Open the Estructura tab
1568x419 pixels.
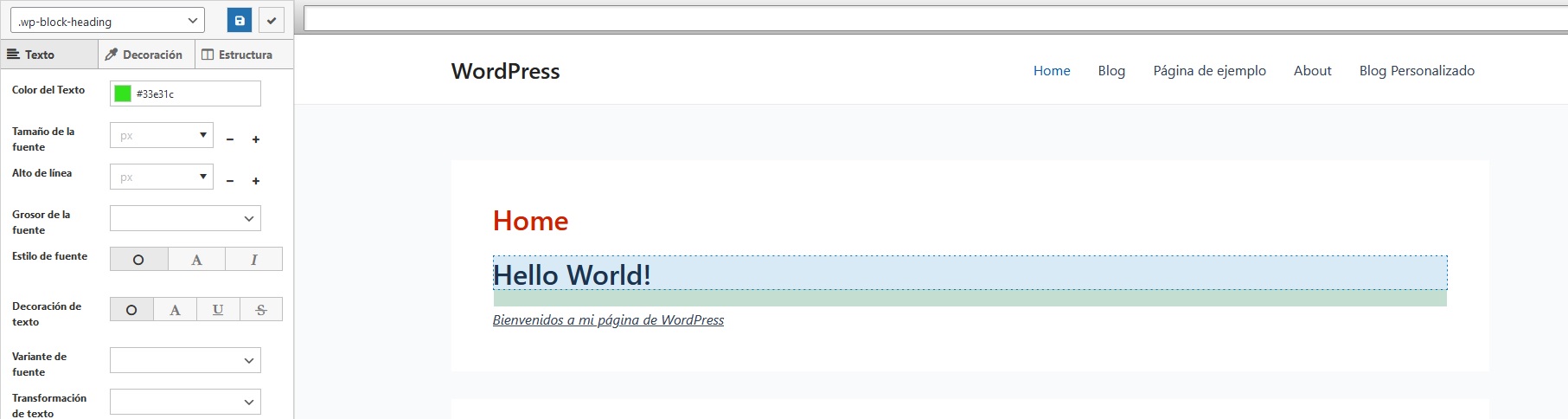(x=238, y=55)
